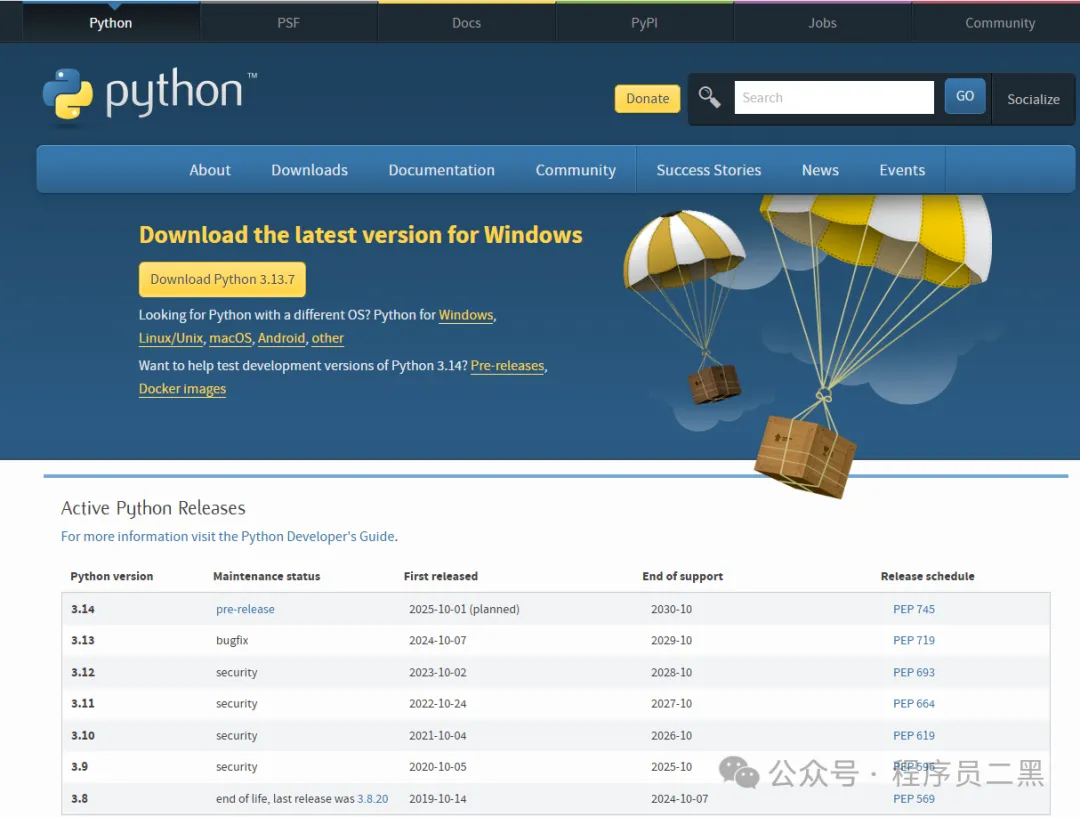This screenshot has height=817, width=1080.
Task: Open the Docker images link
Action: [182, 389]
